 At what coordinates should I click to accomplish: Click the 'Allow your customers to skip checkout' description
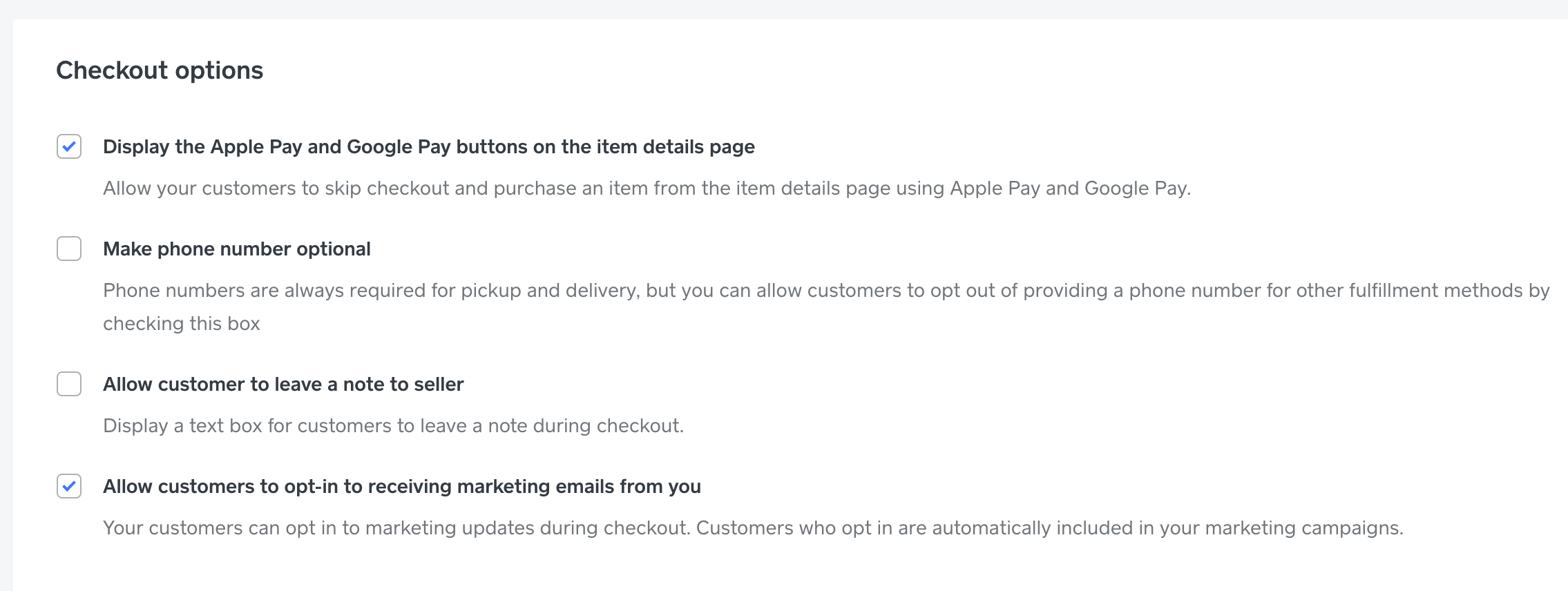(x=647, y=188)
